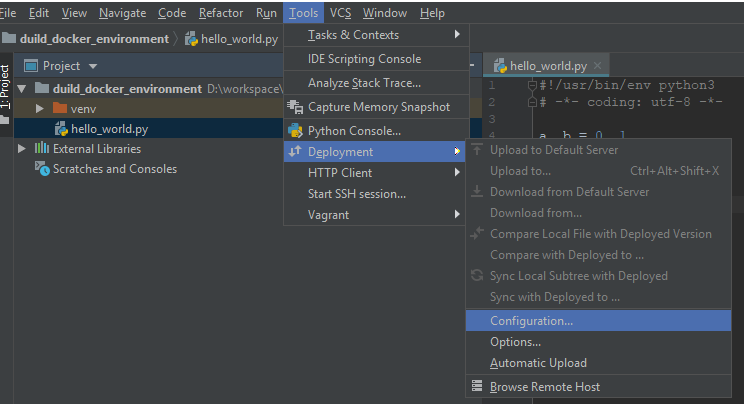This screenshot has height=404, width=744.
Task: Open the Project view dropdown
Action: (x=93, y=66)
